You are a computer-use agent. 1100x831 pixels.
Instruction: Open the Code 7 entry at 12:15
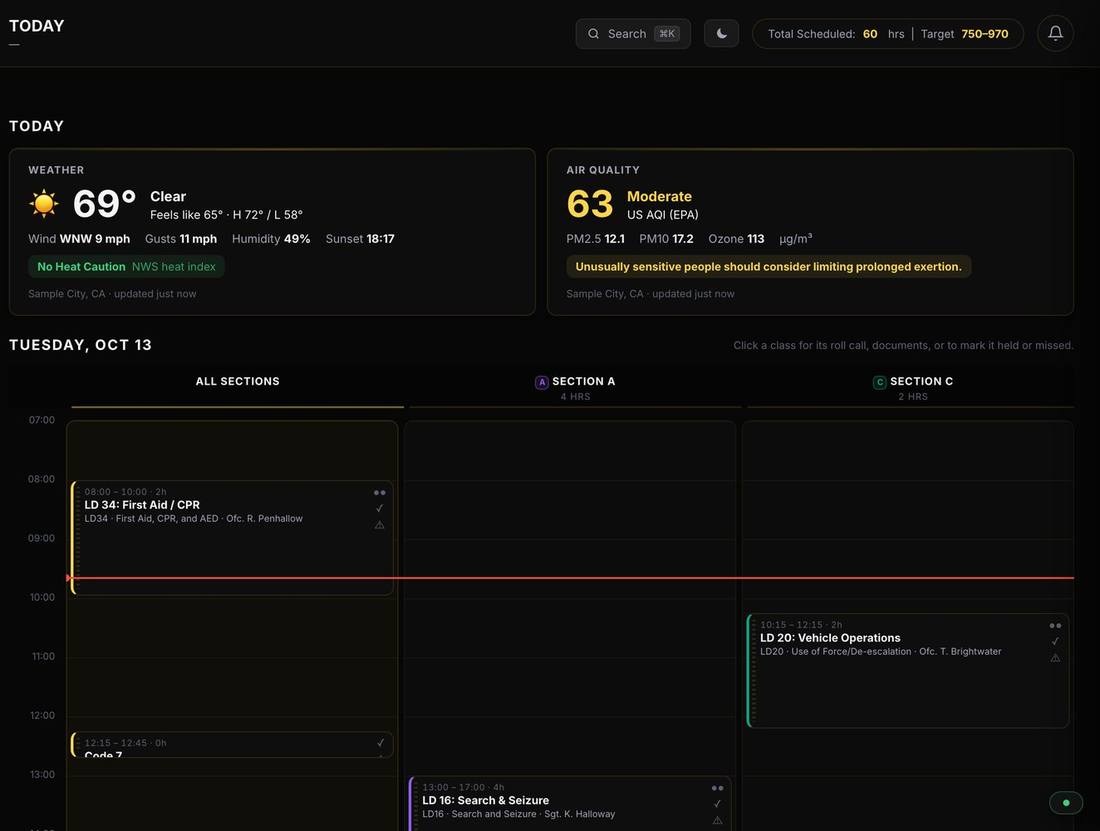tap(232, 745)
